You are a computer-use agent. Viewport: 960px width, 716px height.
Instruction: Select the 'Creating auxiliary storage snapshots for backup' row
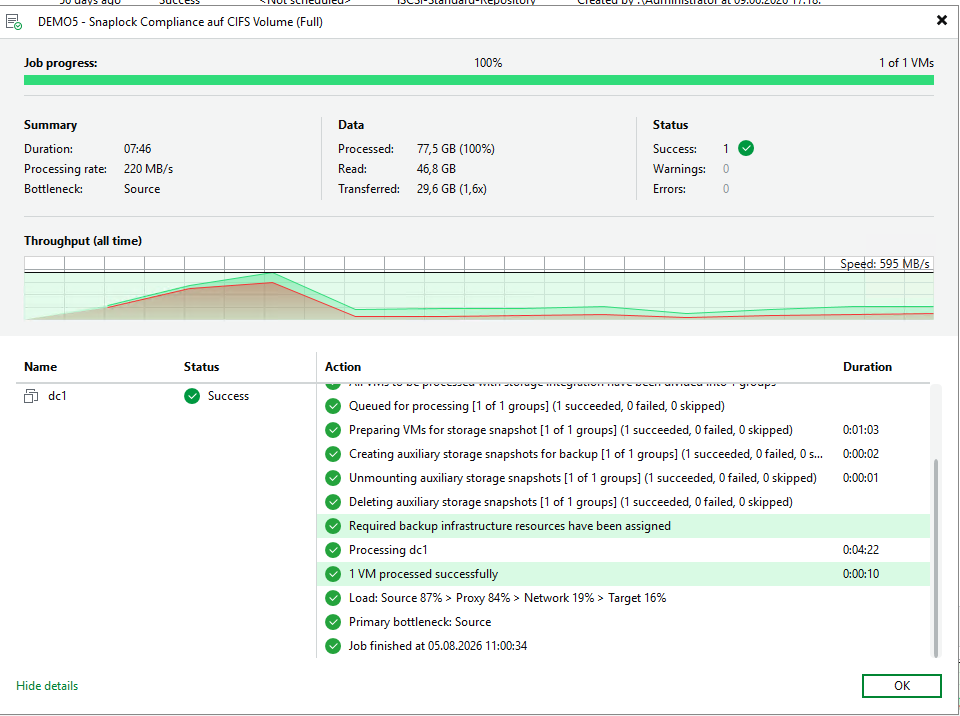click(623, 454)
